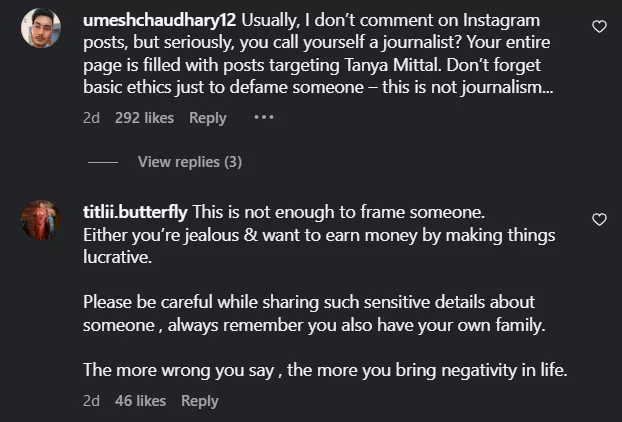Image resolution: width=622 pixels, height=422 pixels.
Task: Reply to titlii.butterfly's comment
Action: pos(200,401)
